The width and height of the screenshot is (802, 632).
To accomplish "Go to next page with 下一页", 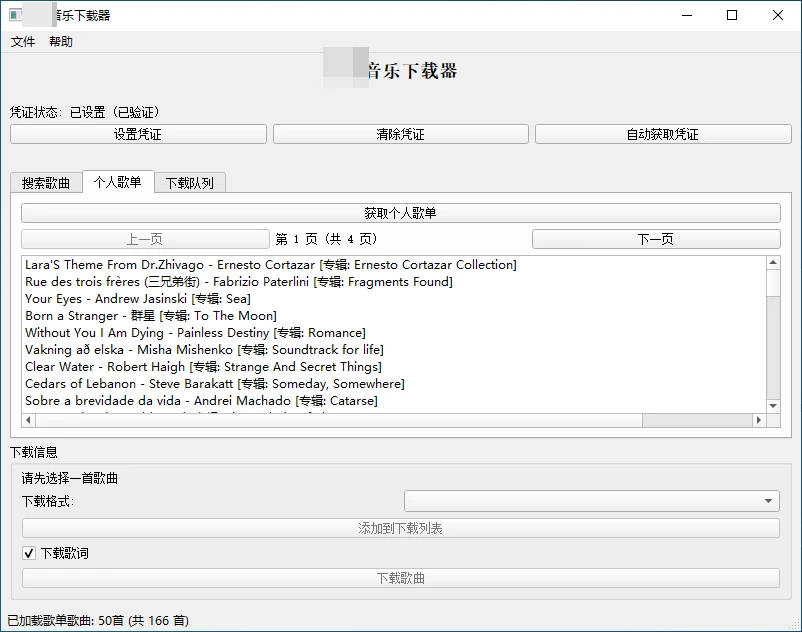I will (656, 239).
